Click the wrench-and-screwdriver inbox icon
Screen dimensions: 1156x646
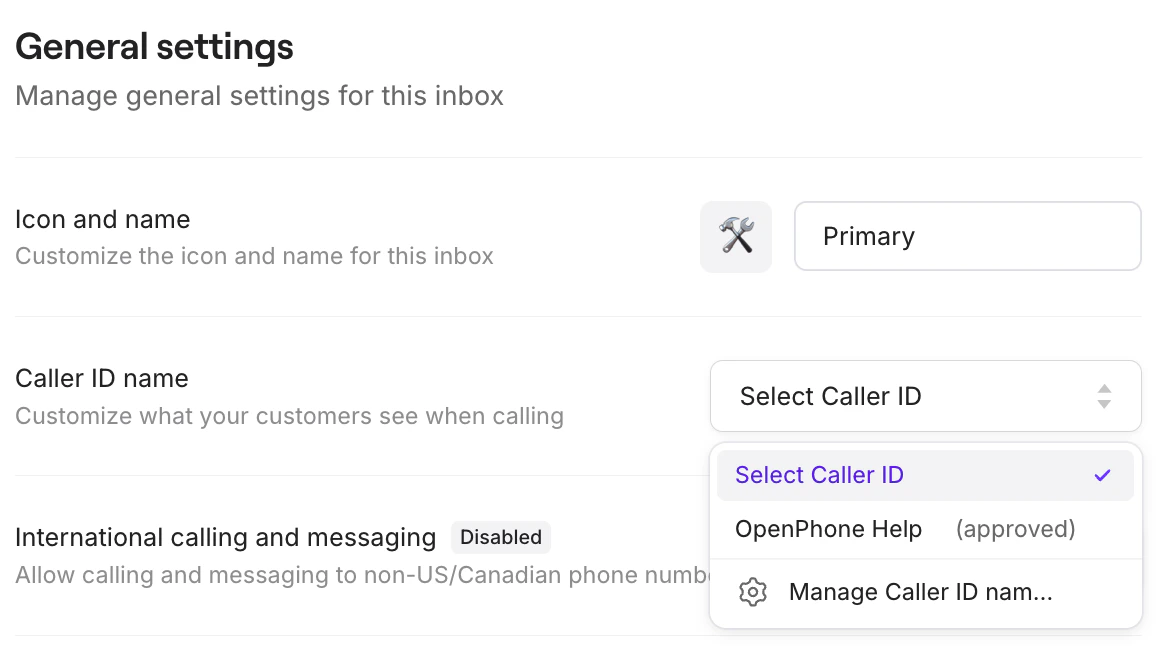(736, 237)
